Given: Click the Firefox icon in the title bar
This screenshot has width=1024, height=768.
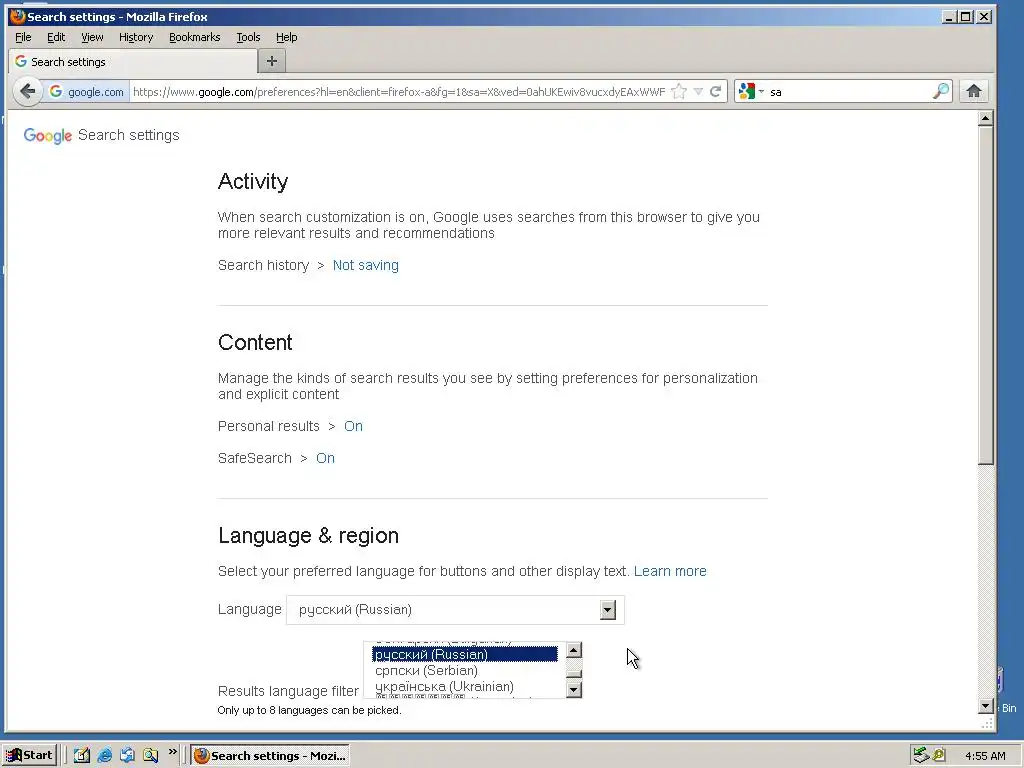Looking at the screenshot, I should click(18, 16).
